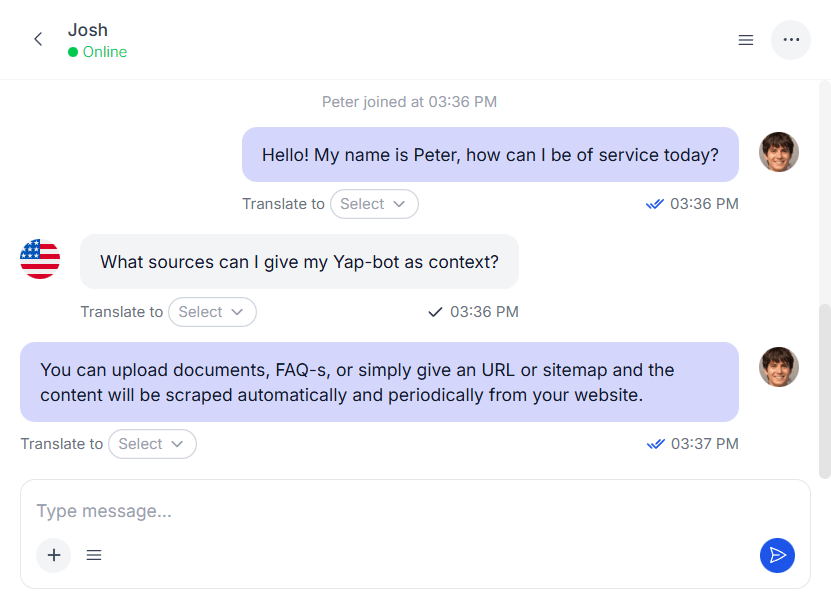The height and width of the screenshot is (609, 831).
Task: Open the three-dots more options menu
Action: click(791, 40)
